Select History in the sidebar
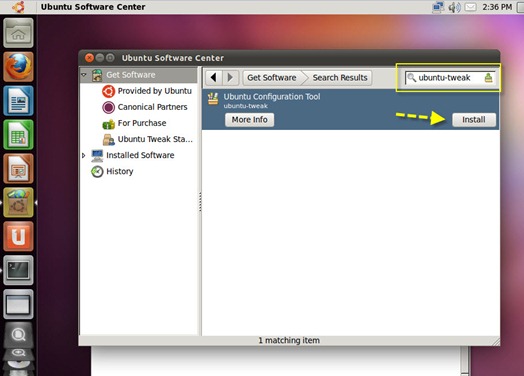This screenshot has width=524, height=376. click(x=120, y=171)
